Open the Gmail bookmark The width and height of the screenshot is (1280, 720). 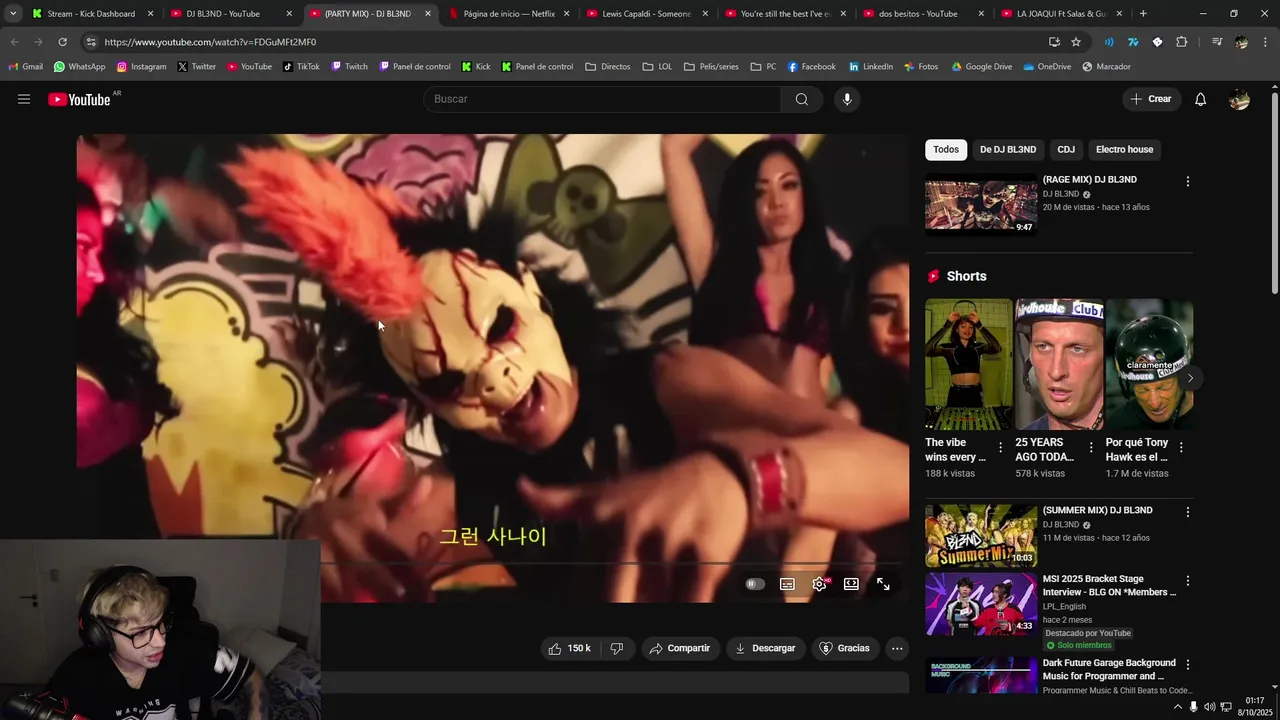tap(25, 67)
